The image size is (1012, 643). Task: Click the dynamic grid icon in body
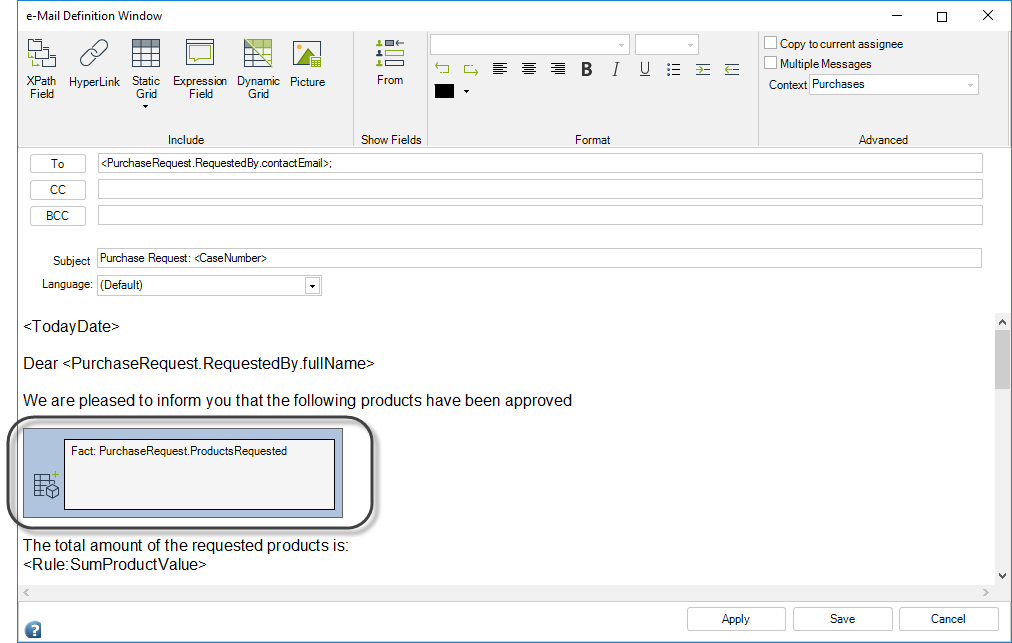coord(46,485)
